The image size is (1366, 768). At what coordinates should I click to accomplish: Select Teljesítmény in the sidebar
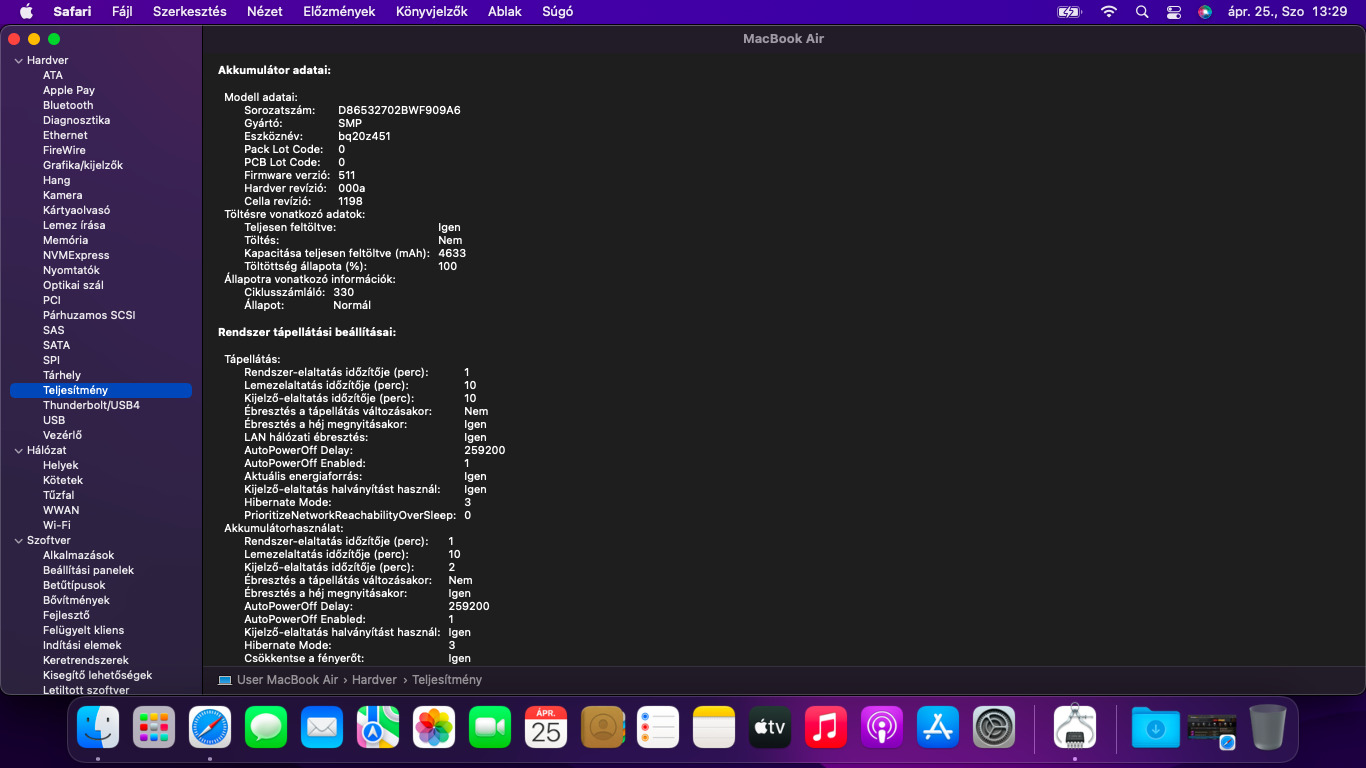pos(100,390)
